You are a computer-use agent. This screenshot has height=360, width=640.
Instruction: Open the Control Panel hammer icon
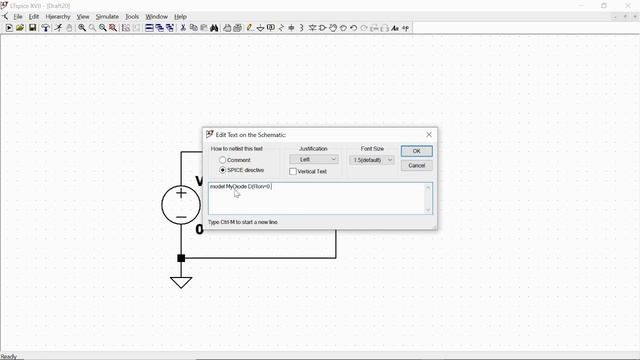pos(45,28)
